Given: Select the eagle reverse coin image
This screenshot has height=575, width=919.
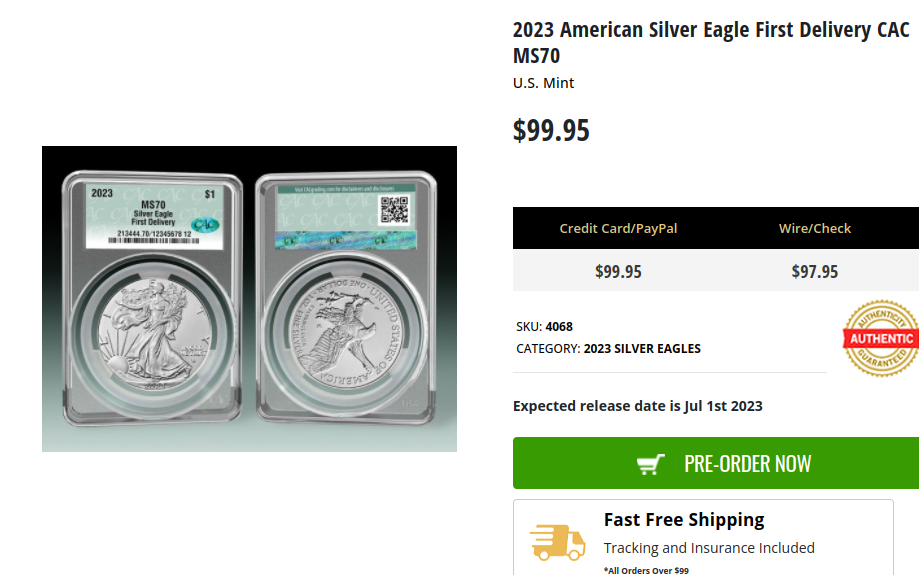Looking at the screenshot, I should click(x=345, y=332).
